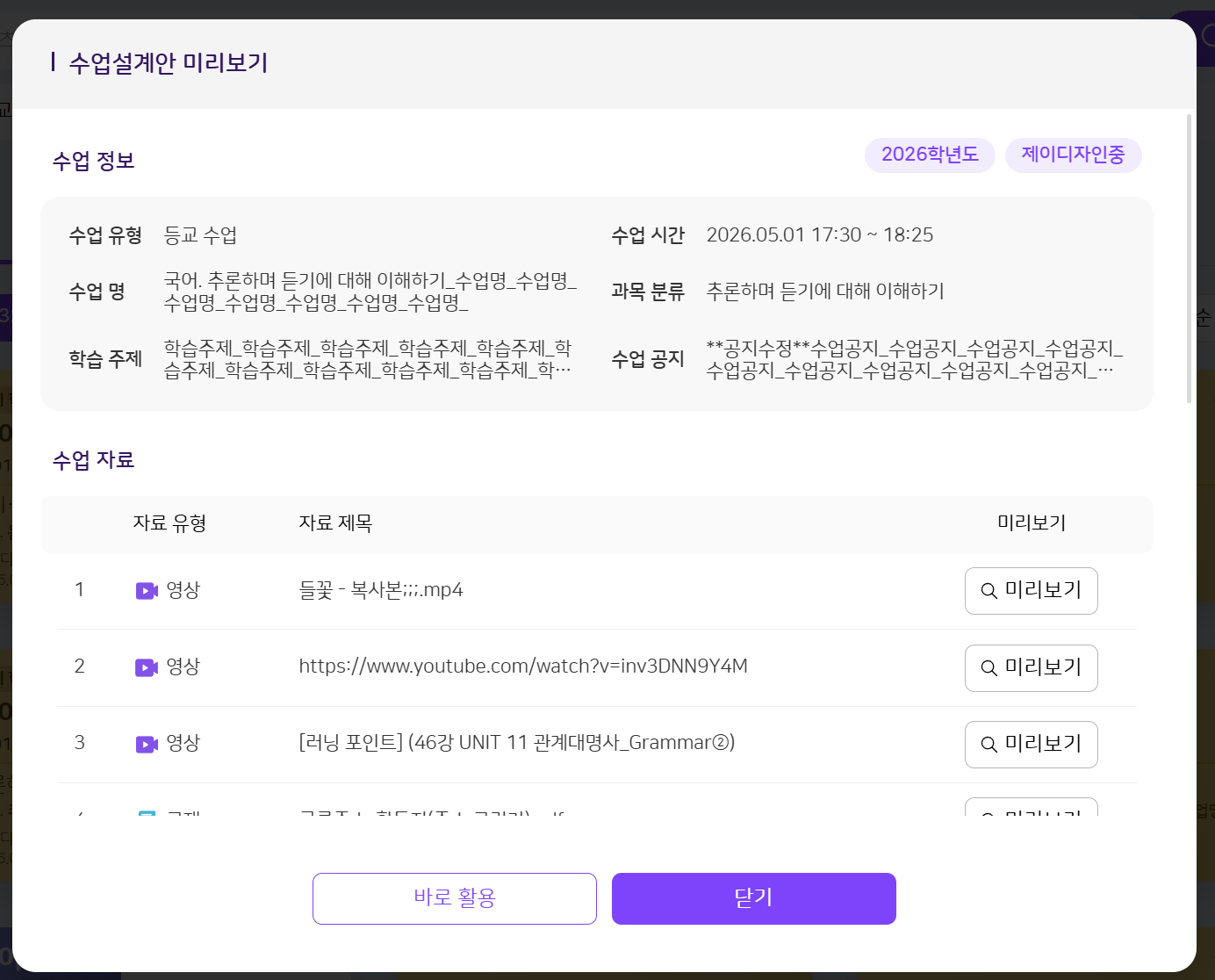Image resolution: width=1215 pixels, height=980 pixels.
Task: Click the title 들꽃 - 복사본;;;.mp4
Action: coord(381,590)
